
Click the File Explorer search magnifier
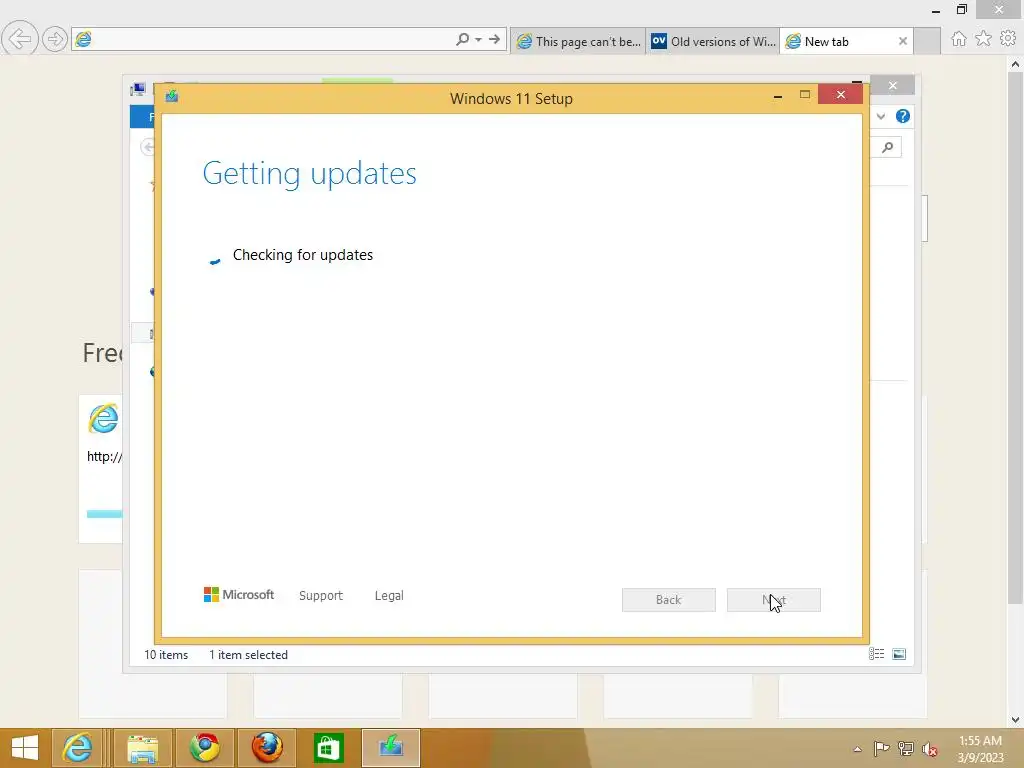888,148
